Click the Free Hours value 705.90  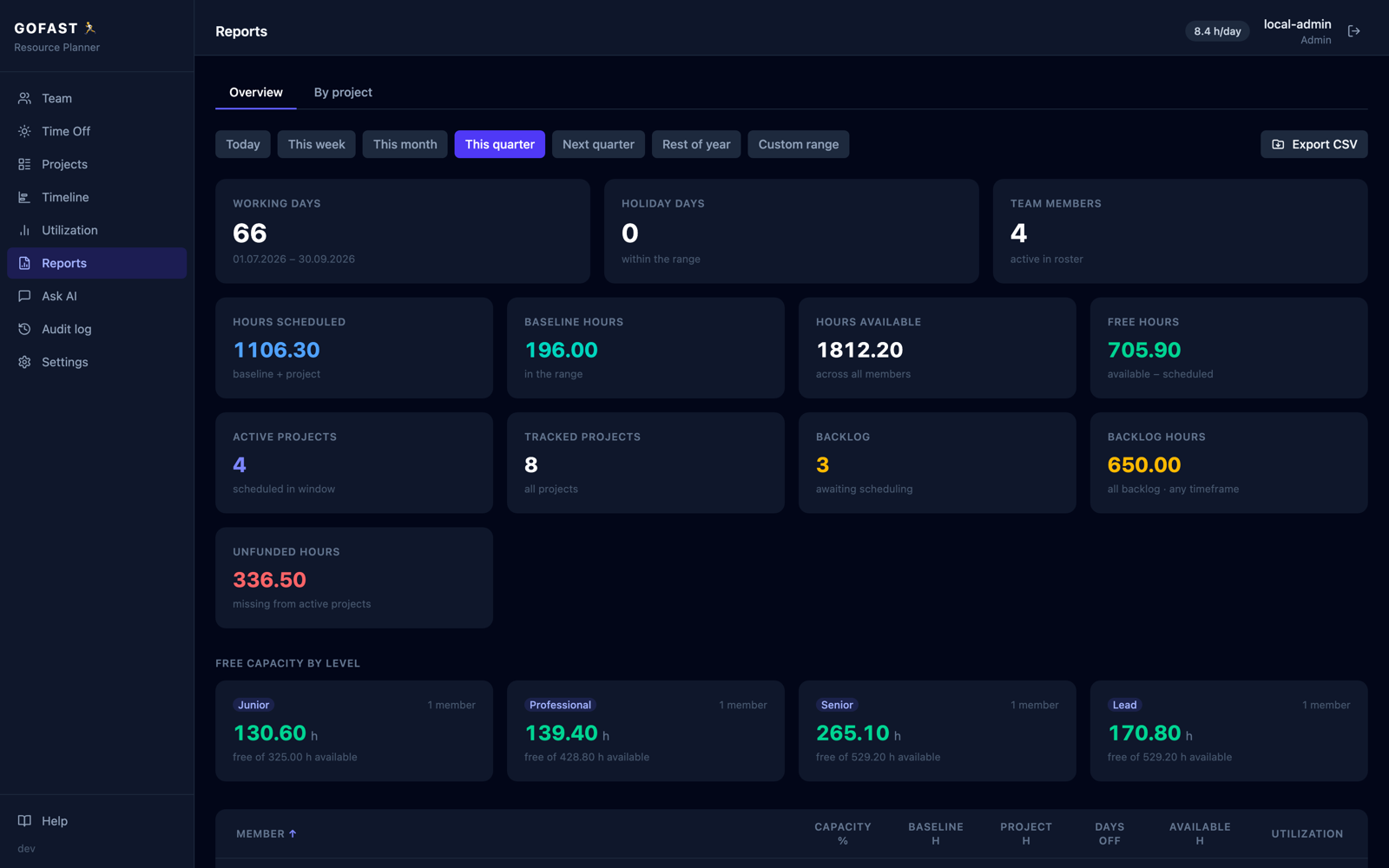(1144, 350)
